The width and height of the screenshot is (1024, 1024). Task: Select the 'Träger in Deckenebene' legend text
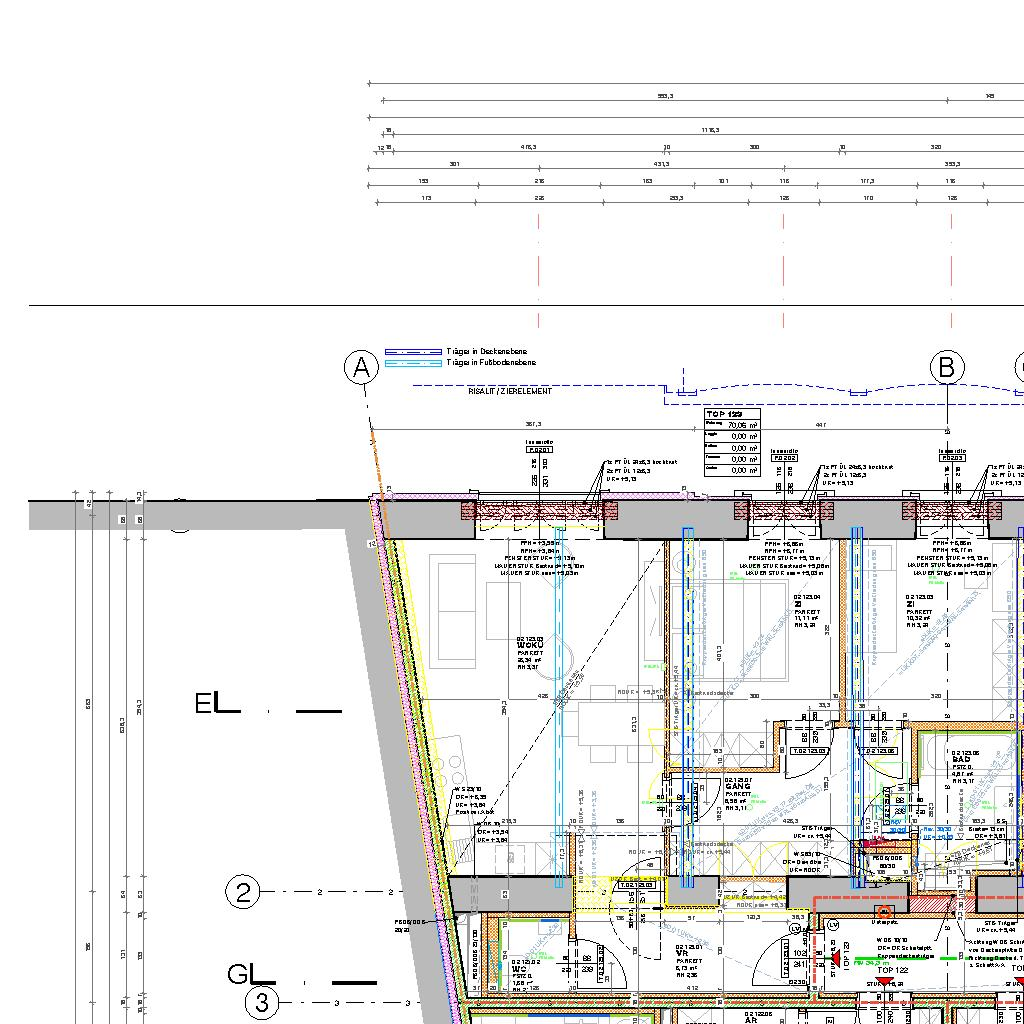(x=487, y=352)
